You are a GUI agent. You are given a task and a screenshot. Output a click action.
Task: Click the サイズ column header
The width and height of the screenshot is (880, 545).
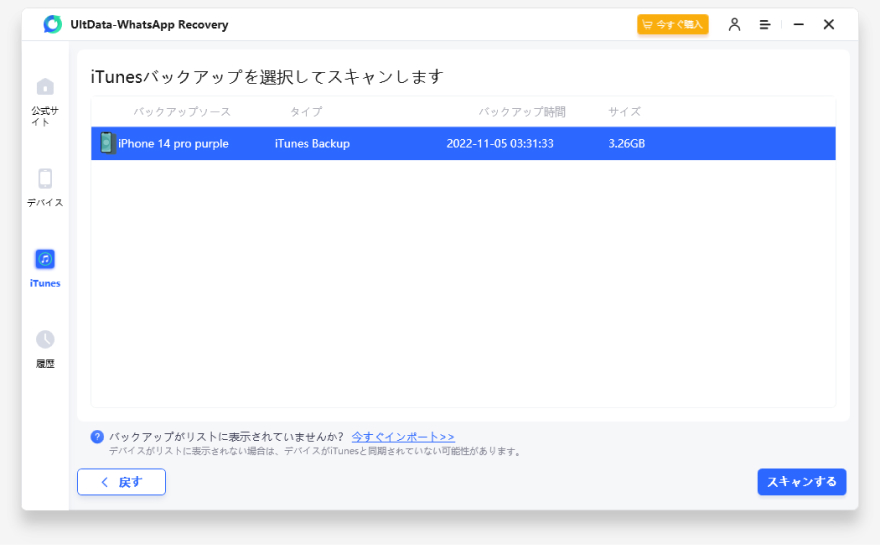tap(624, 112)
